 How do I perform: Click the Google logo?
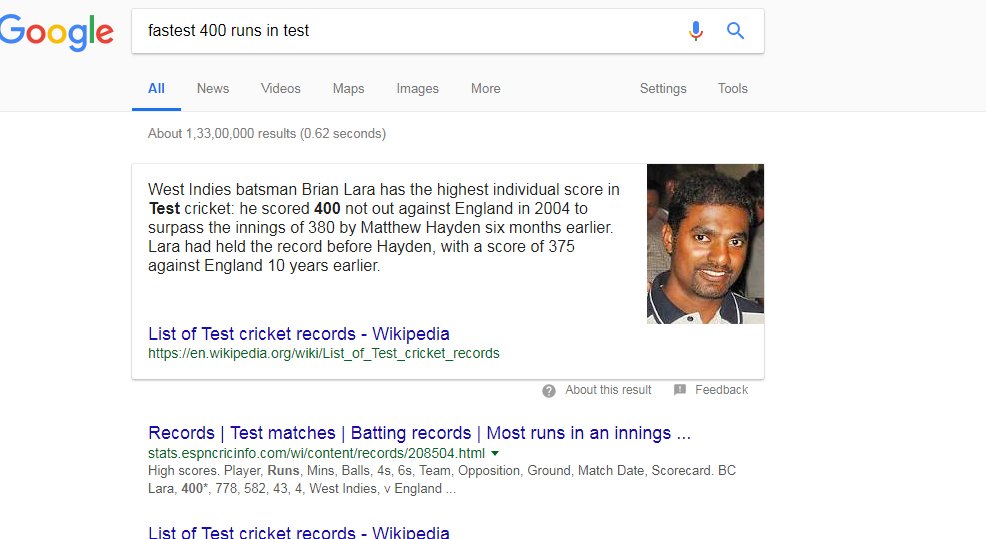tap(57, 32)
